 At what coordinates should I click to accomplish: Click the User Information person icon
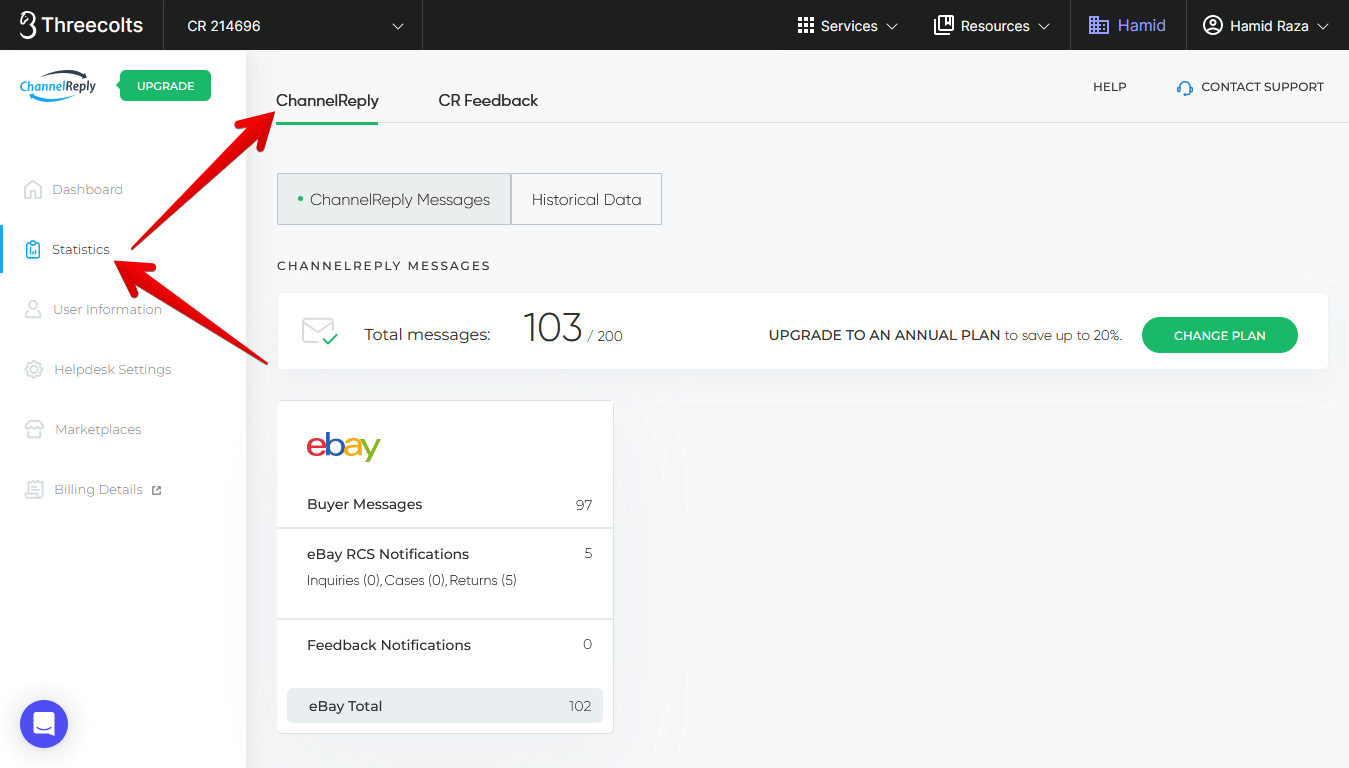[33, 309]
